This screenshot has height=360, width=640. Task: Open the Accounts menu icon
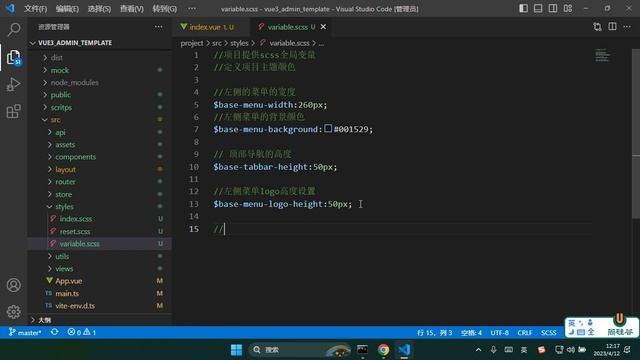[14, 285]
